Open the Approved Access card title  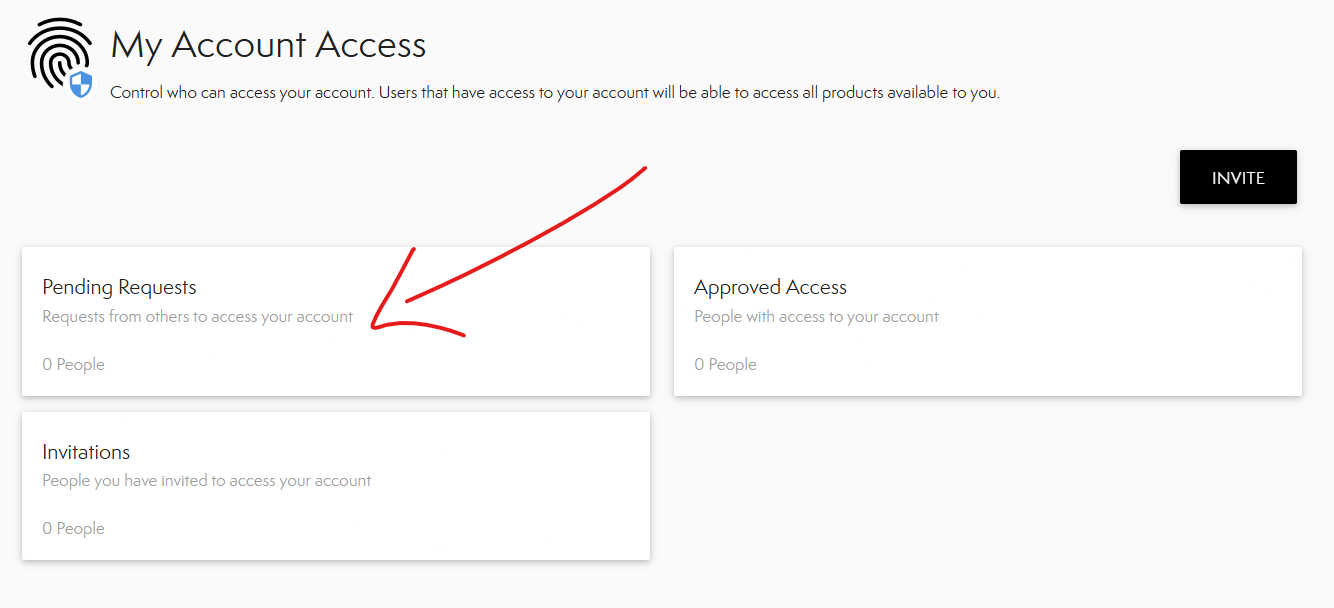(x=770, y=287)
